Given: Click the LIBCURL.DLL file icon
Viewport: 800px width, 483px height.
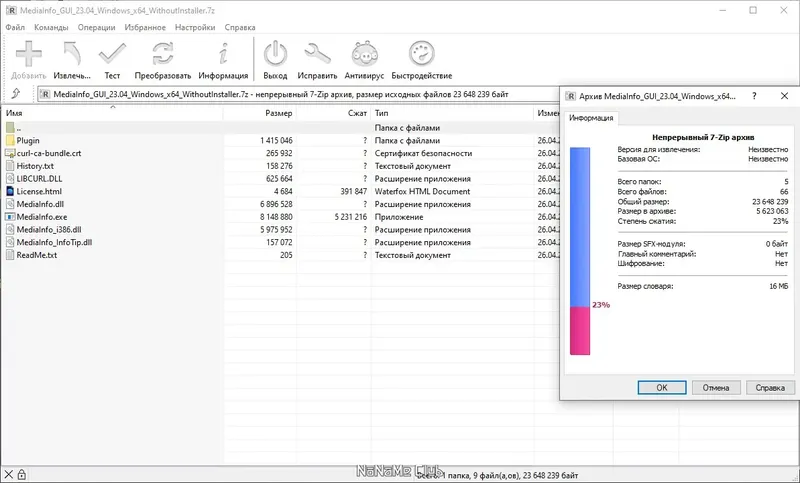Looking at the screenshot, I should pyautogui.click(x=10, y=179).
